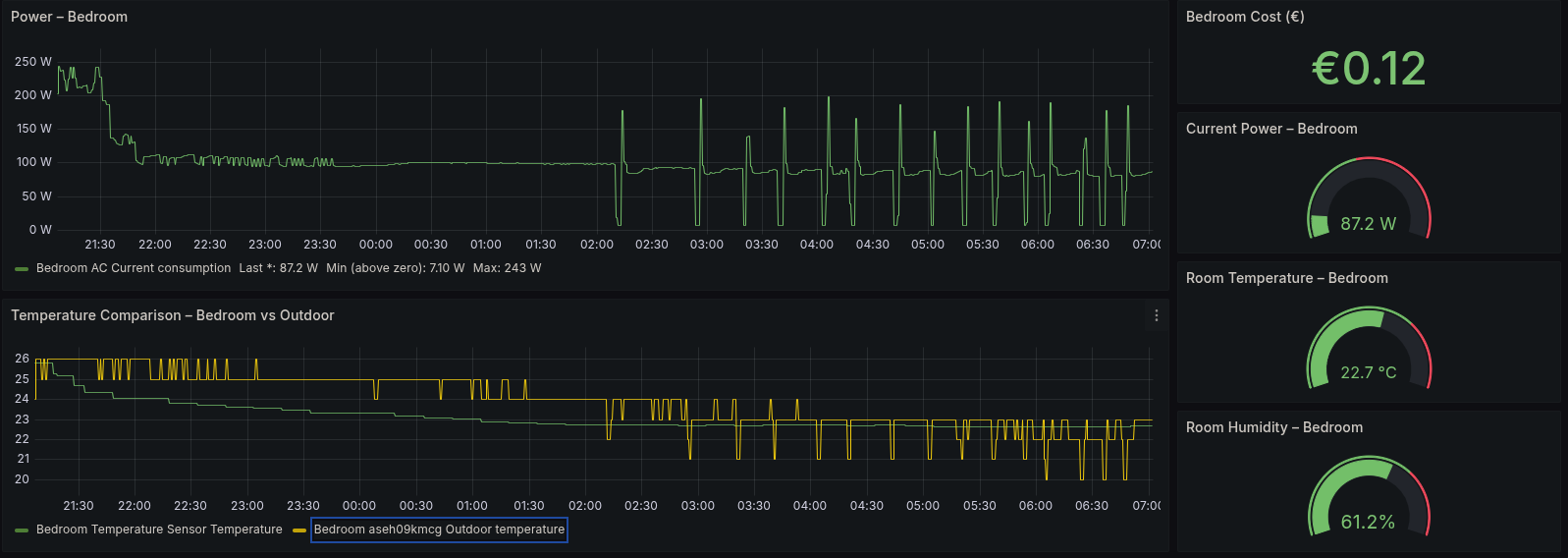Toggle Bedroom aseh09kmcg Outdoor temperature legend series
The image size is (1568, 558).
pos(439,530)
